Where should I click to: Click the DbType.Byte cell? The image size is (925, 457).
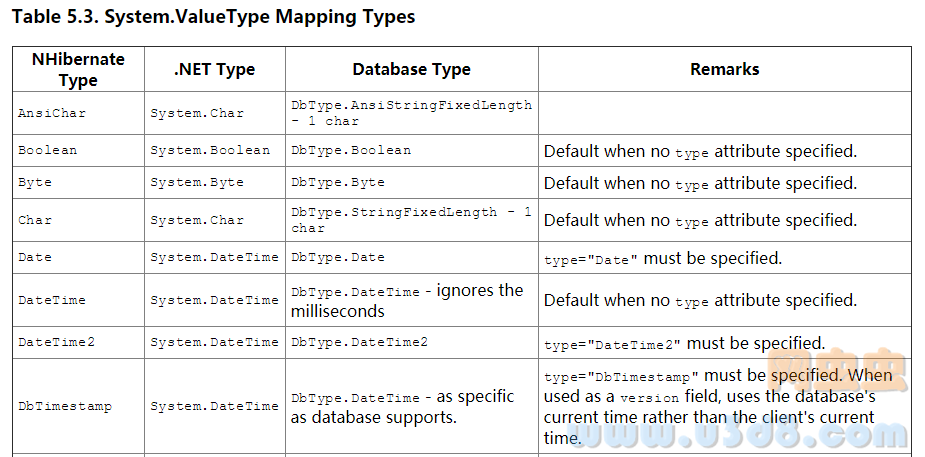click(412, 183)
